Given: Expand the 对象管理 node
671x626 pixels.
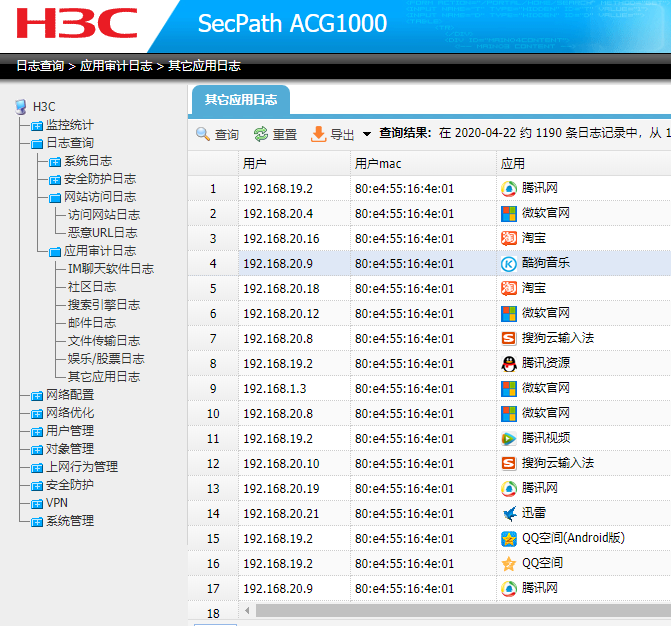Looking at the screenshot, I should (37, 450).
